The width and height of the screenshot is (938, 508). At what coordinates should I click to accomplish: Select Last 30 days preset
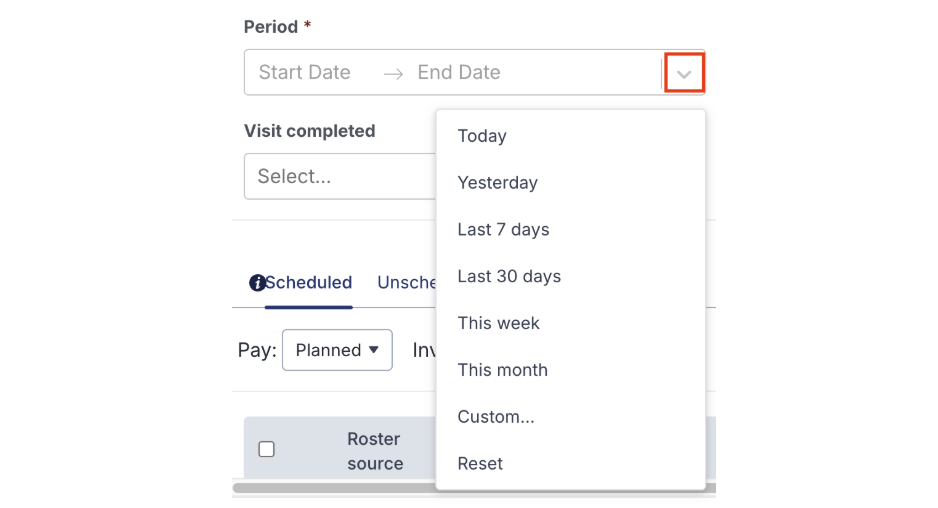tap(509, 276)
